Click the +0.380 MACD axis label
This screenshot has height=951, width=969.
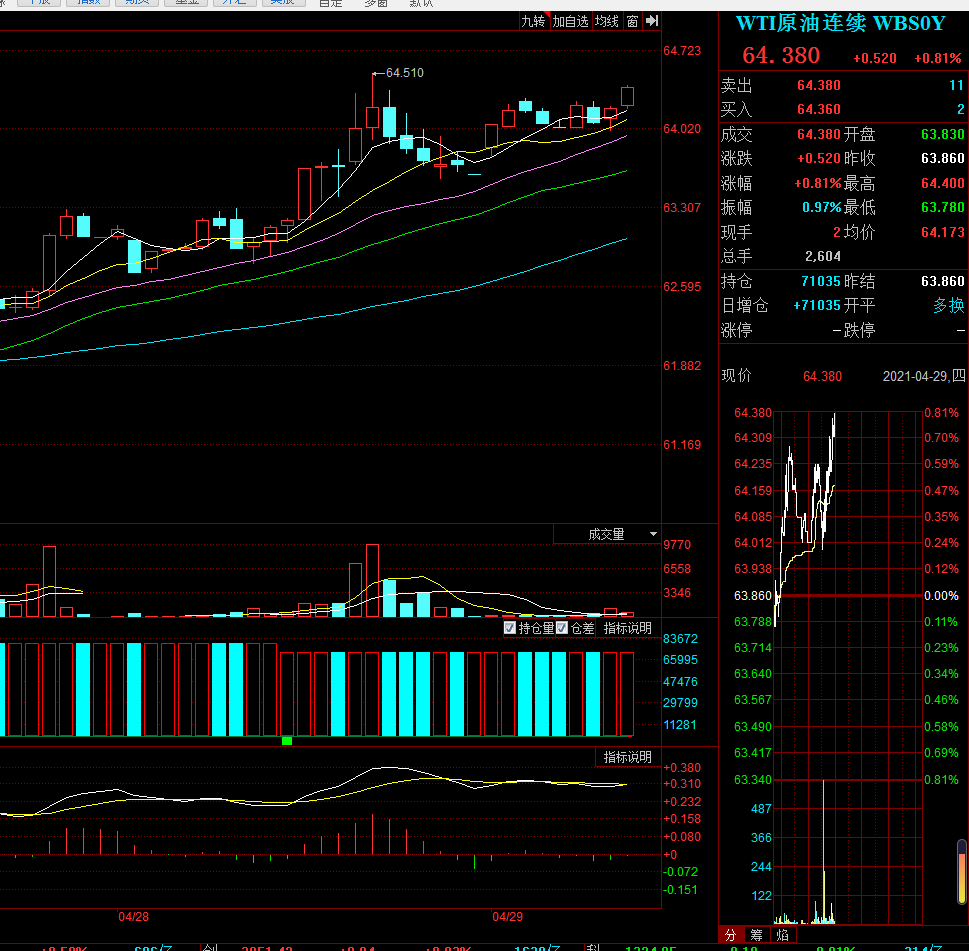[682, 767]
